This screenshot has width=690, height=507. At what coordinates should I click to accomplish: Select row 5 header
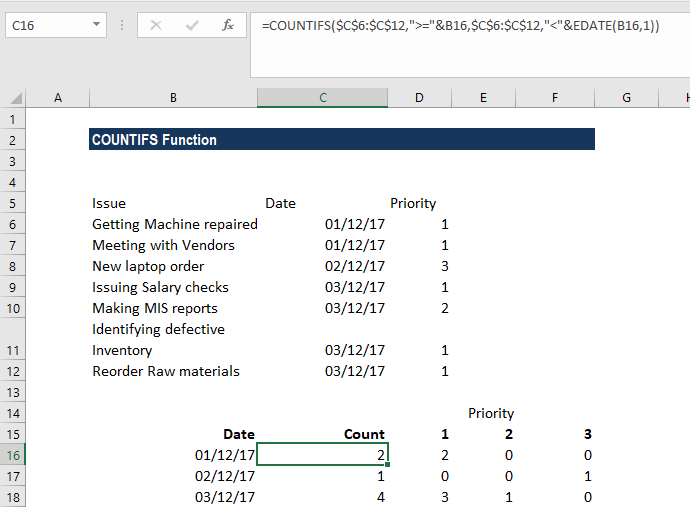12,203
